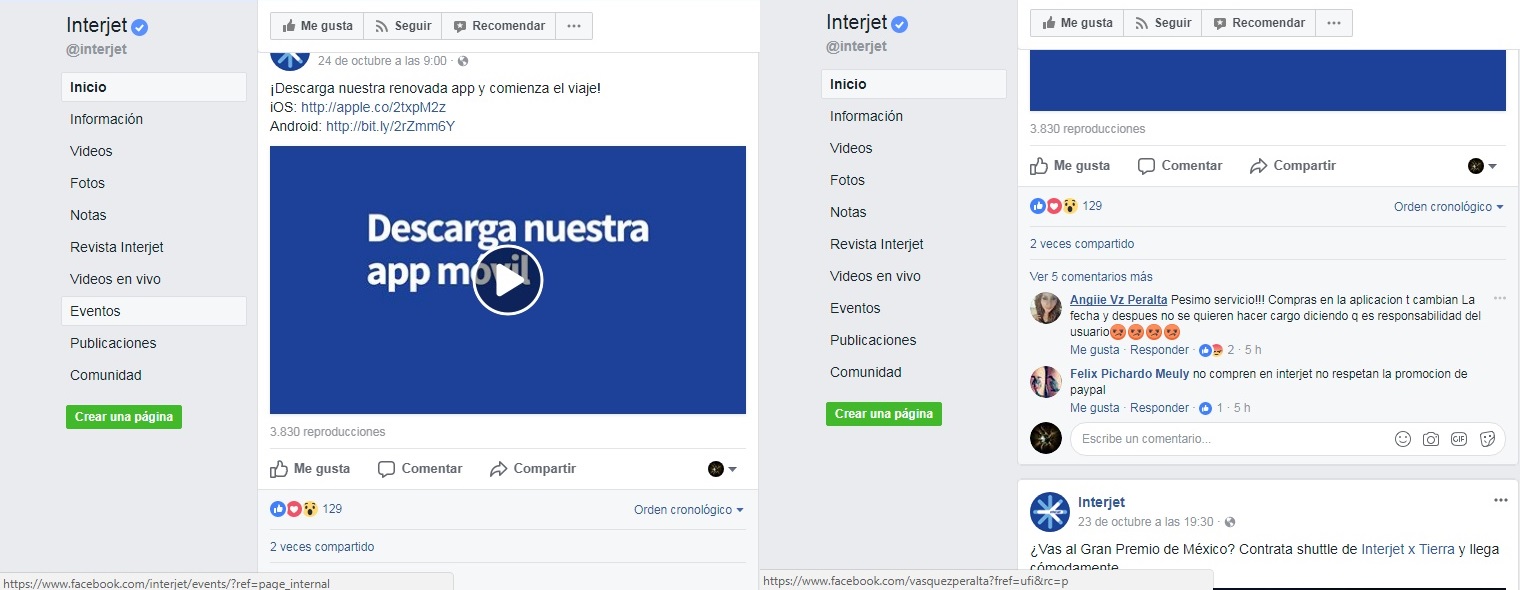Open the three-dot menu on the 23 de octubre Interjet post
This screenshot has width=1520, height=590.
tap(1500, 500)
